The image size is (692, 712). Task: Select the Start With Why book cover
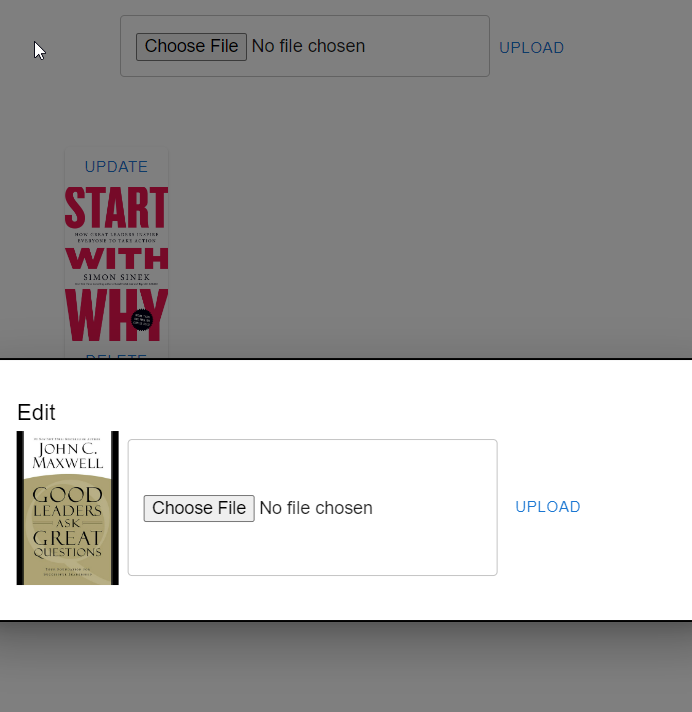coord(116,263)
